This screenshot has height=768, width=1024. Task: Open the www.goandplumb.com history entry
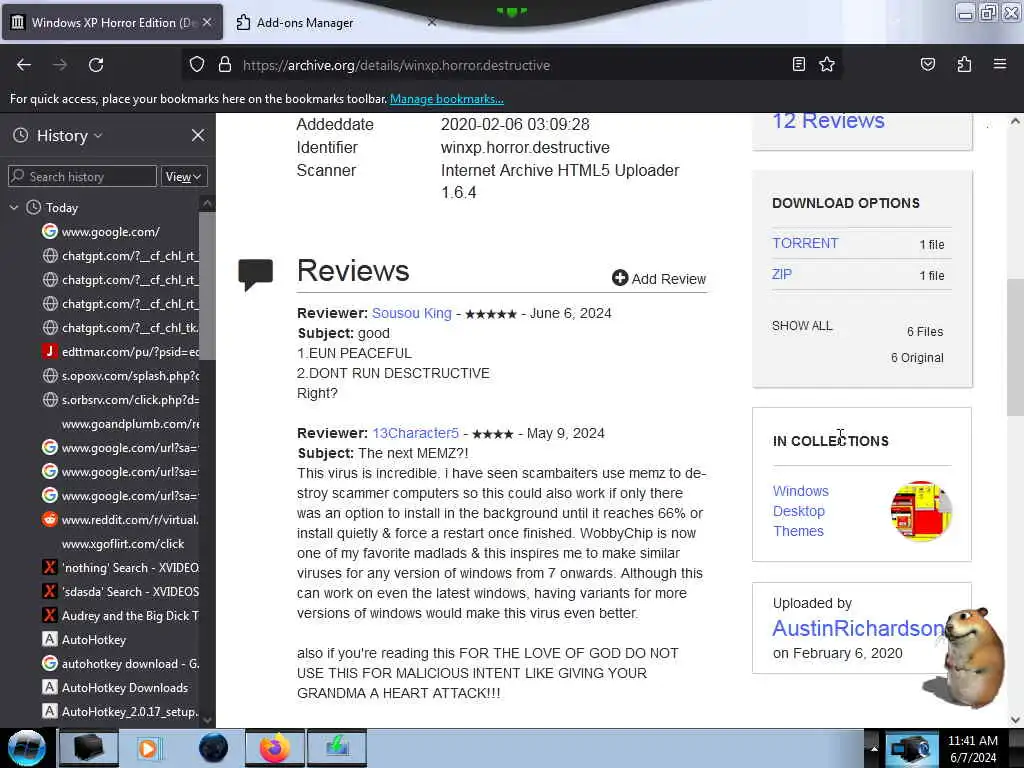click(x=130, y=424)
